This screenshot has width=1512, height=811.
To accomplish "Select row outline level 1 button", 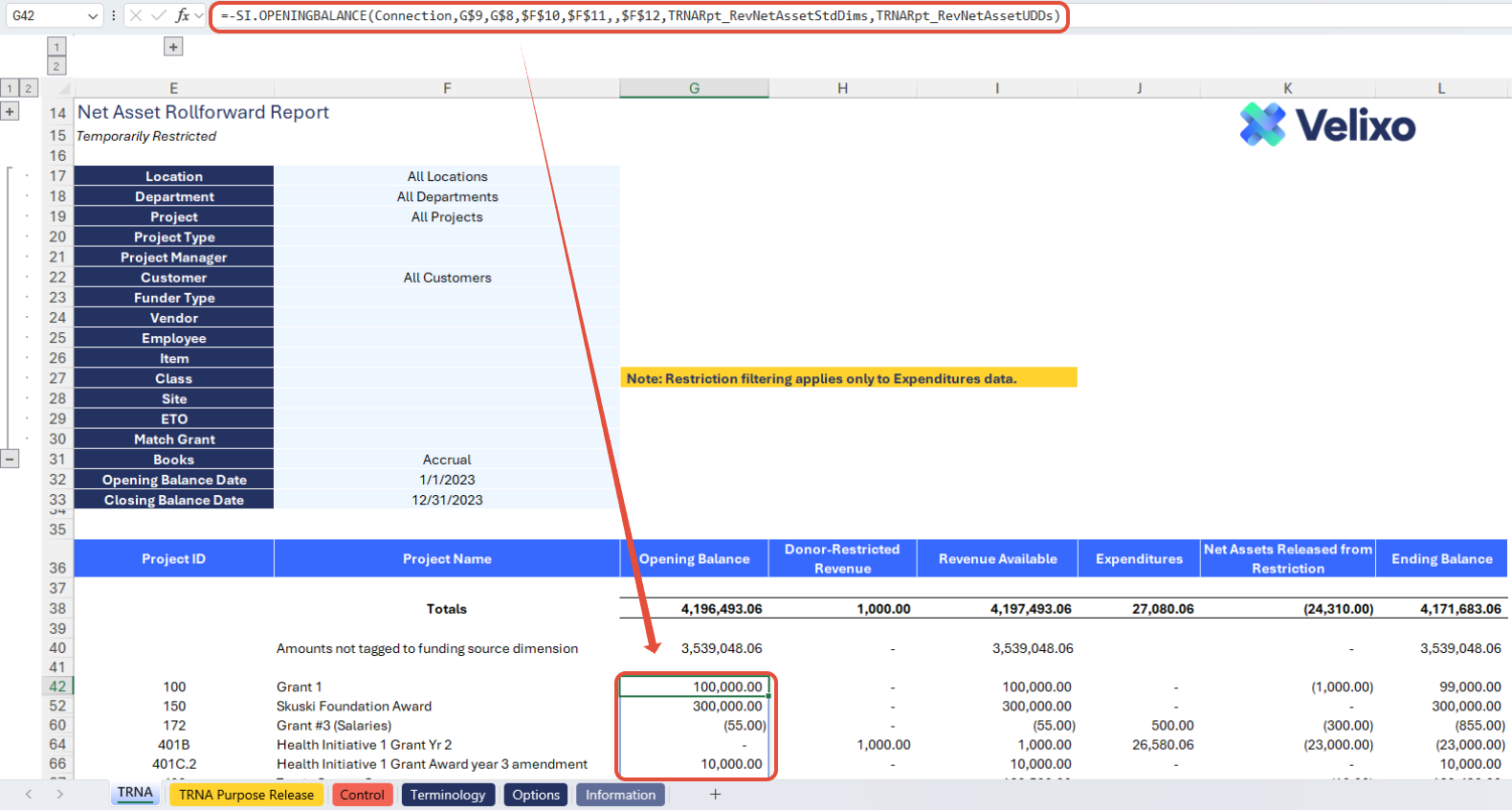I will point(10,88).
